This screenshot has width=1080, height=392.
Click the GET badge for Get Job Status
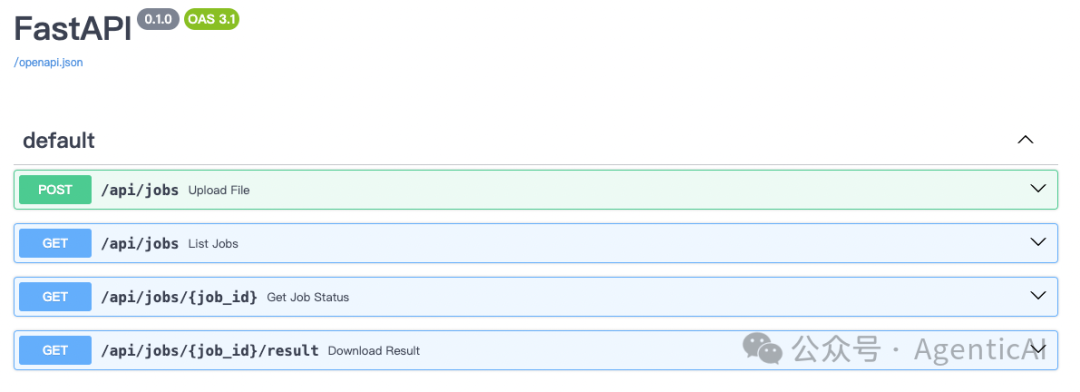55,297
